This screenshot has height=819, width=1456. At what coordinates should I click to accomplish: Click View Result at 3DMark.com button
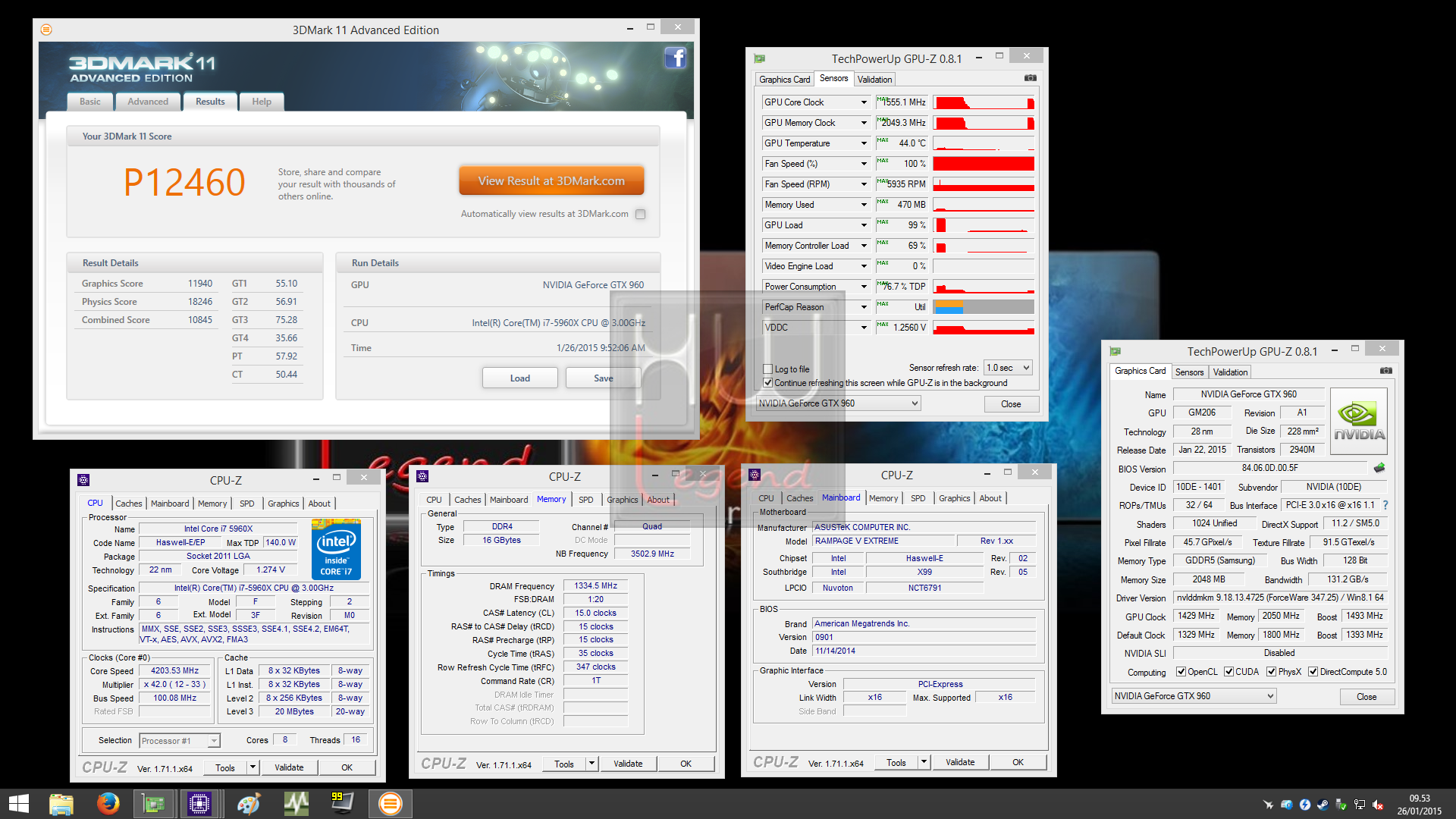pos(551,180)
